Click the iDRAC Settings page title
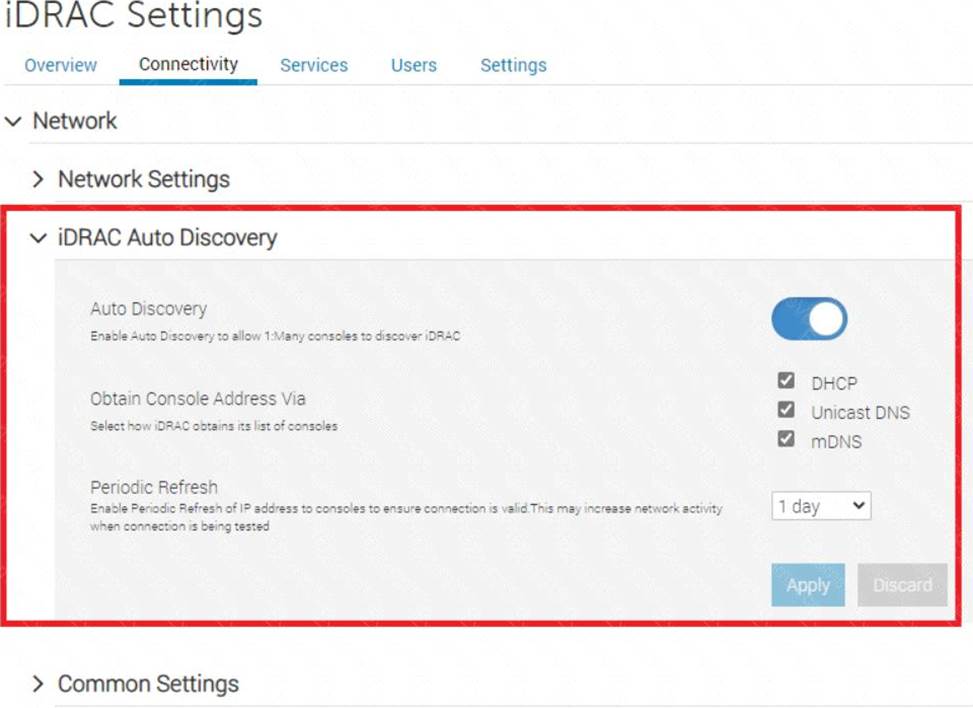The height and width of the screenshot is (708, 973). (133, 15)
